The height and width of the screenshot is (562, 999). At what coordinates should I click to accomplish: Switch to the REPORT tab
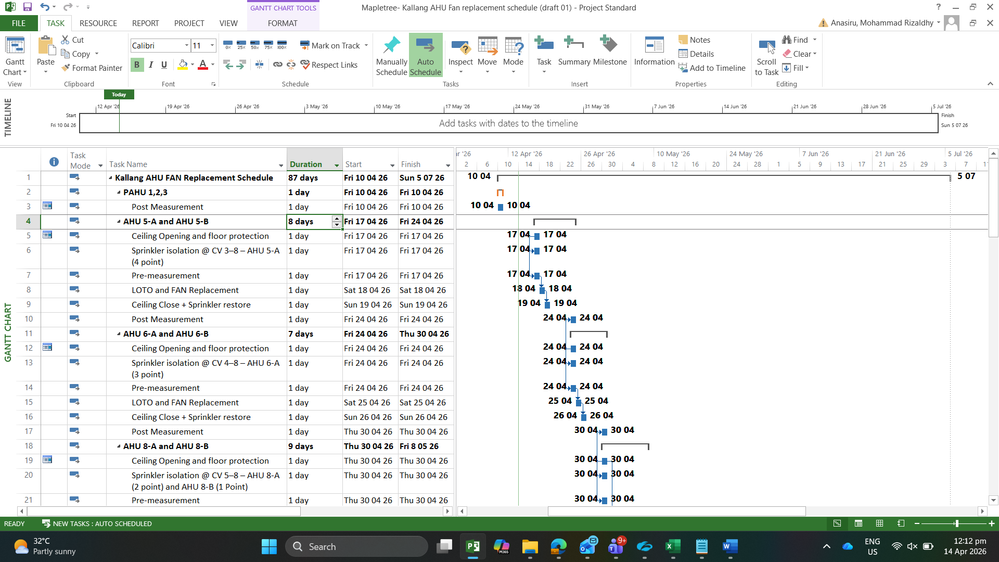click(145, 23)
